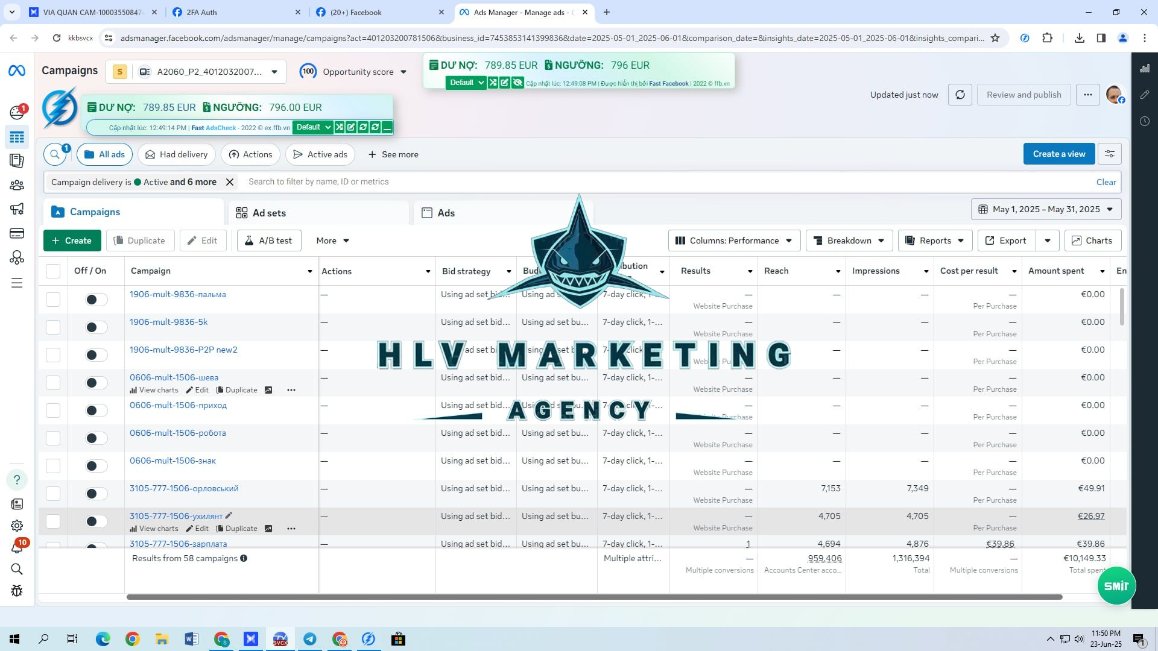Click the Clear filter link
The width and height of the screenshot is (1158, 651).
[x=1106, y=182]
